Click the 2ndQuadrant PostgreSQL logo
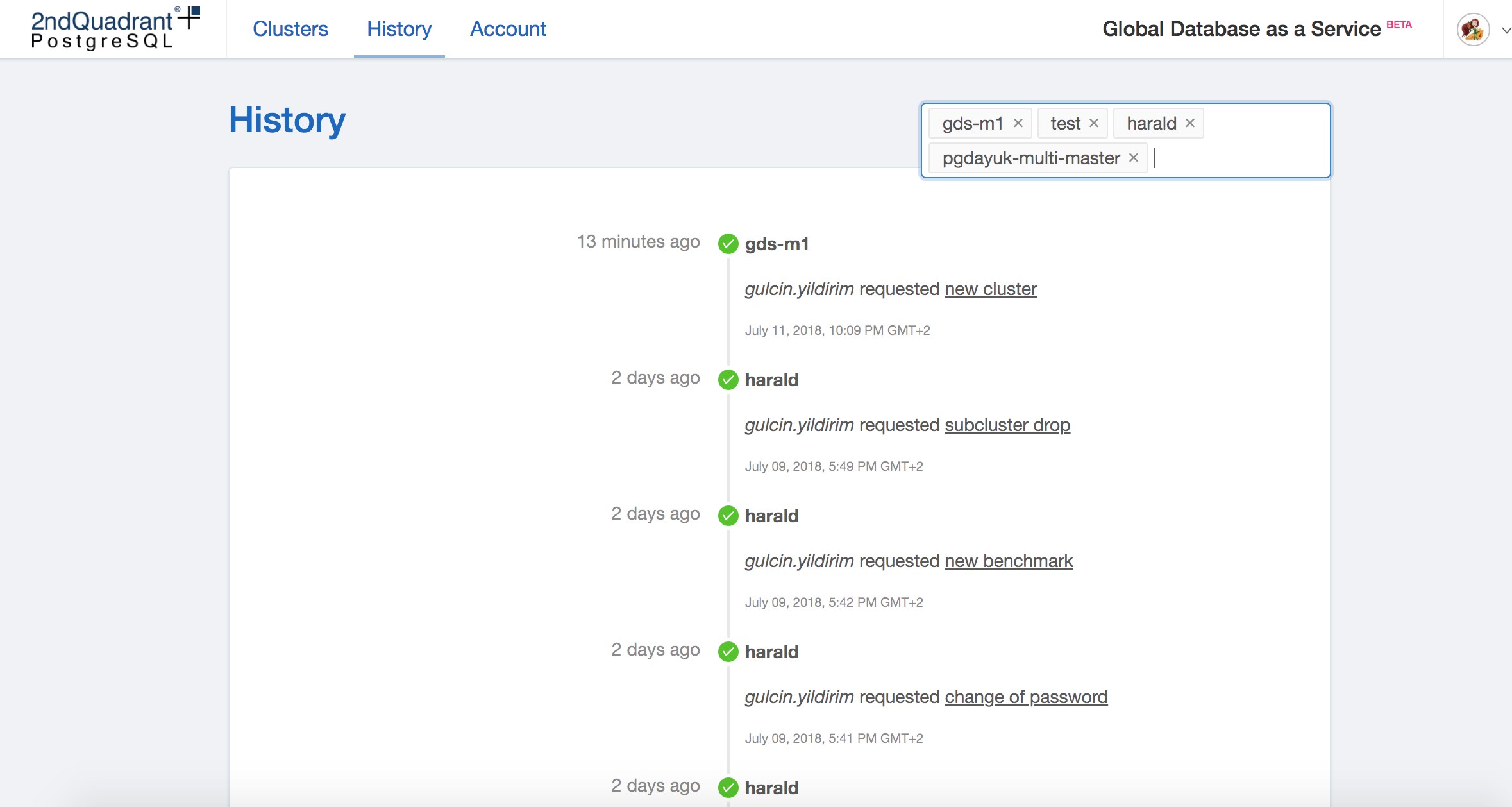1512x807 pixels. click(115, 29)
